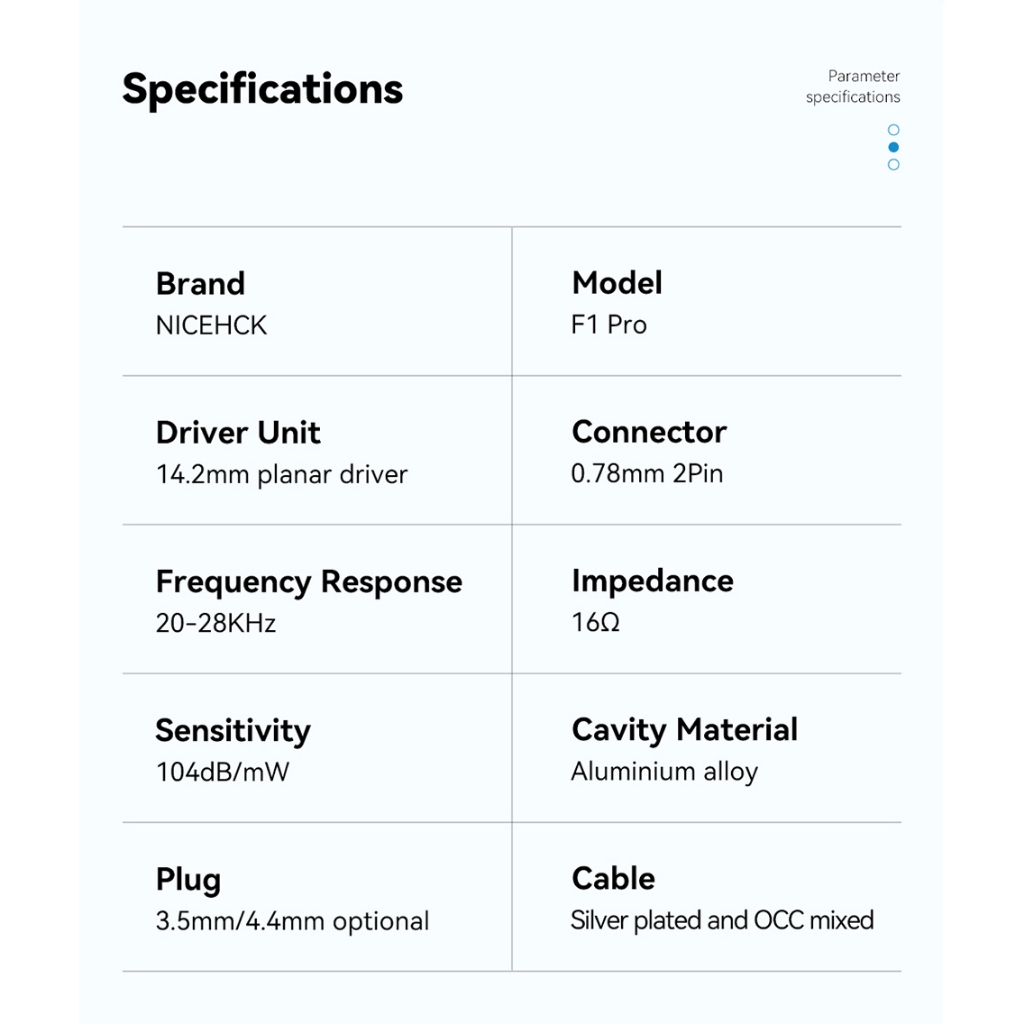Select the 20-28KHz value
Viewport: 1024px width, 1024px height.
[215, 623]
